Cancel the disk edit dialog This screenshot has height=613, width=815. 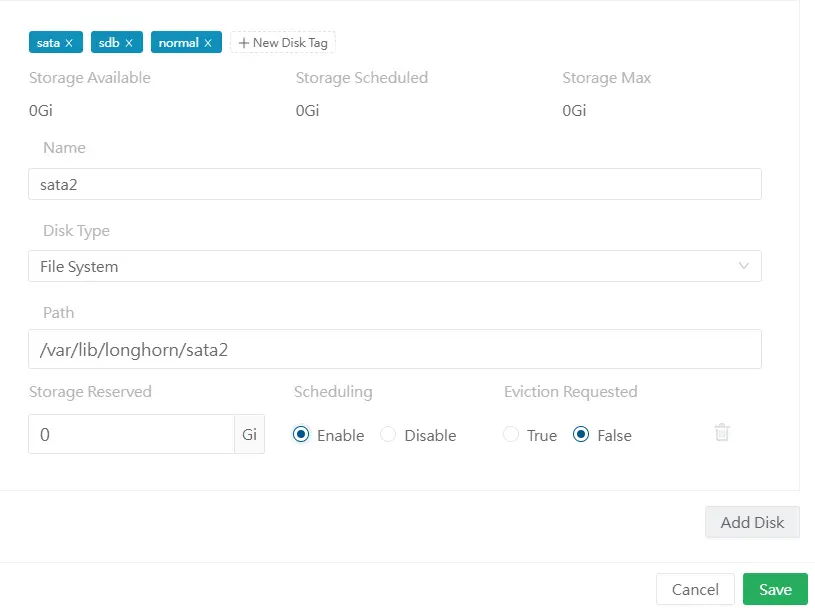click(x=694, y=589)
